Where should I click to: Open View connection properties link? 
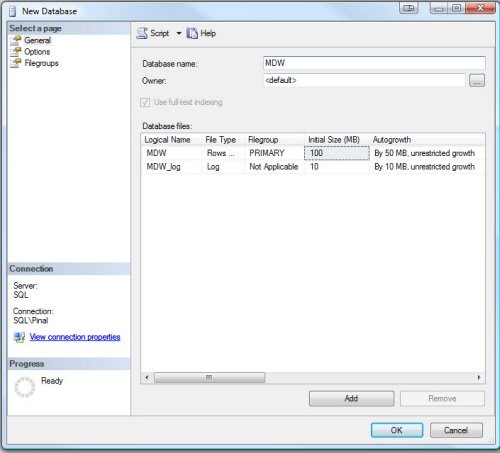[75, 337]
